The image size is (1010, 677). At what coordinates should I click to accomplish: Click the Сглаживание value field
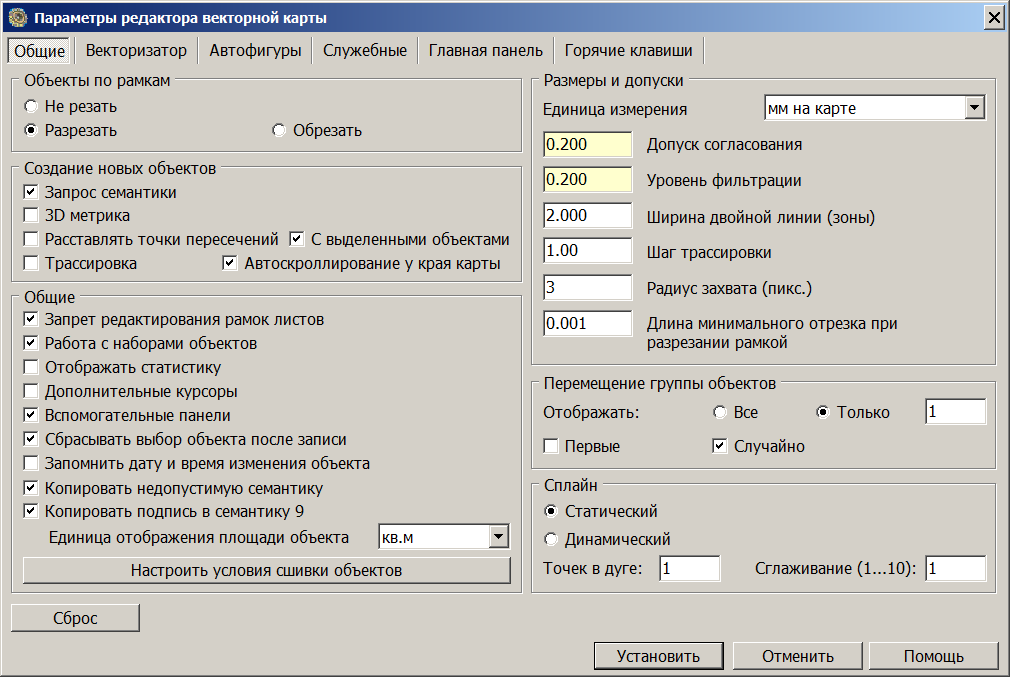point(955,569)
